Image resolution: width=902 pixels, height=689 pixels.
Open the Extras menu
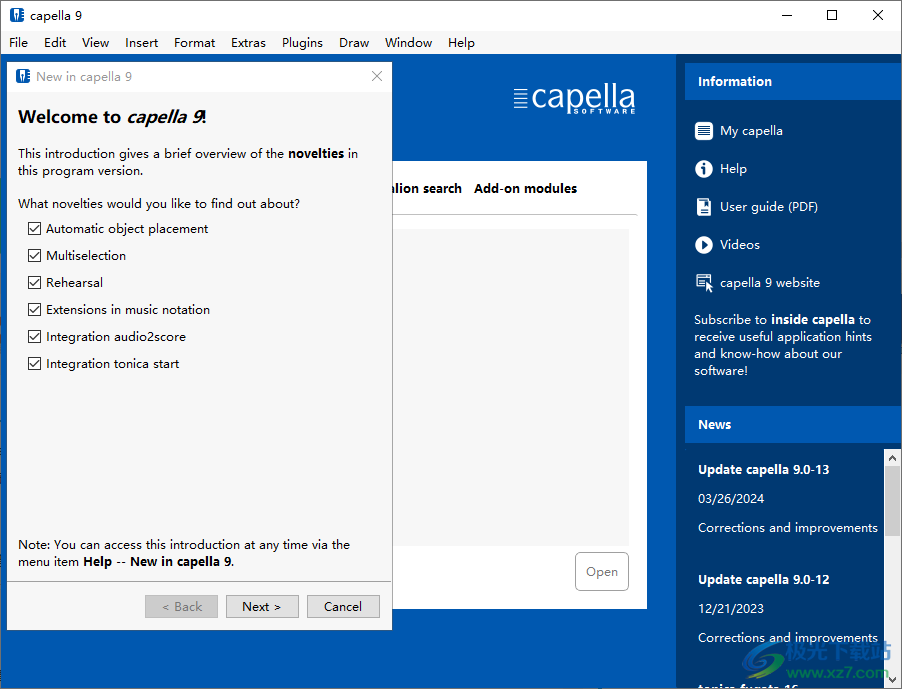pos(247,42)
